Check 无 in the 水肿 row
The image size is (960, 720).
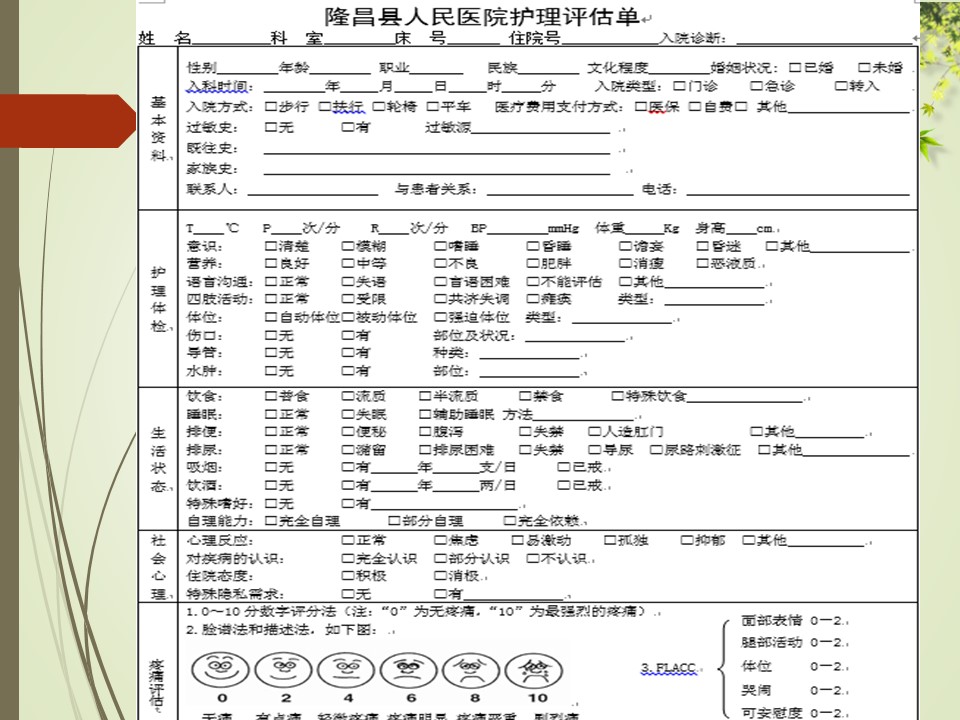coord(271,371)
